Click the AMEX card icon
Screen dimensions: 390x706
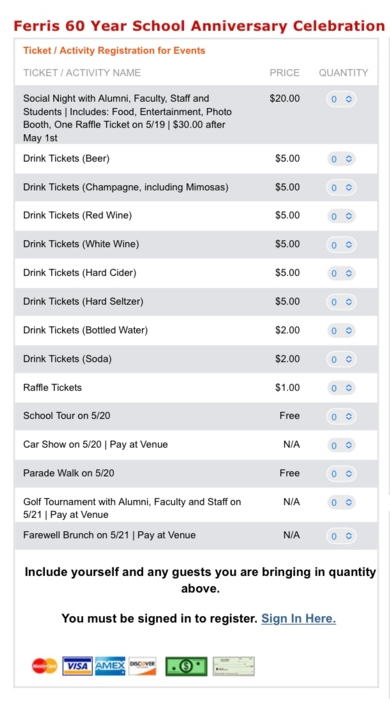[x=110, y=666]
